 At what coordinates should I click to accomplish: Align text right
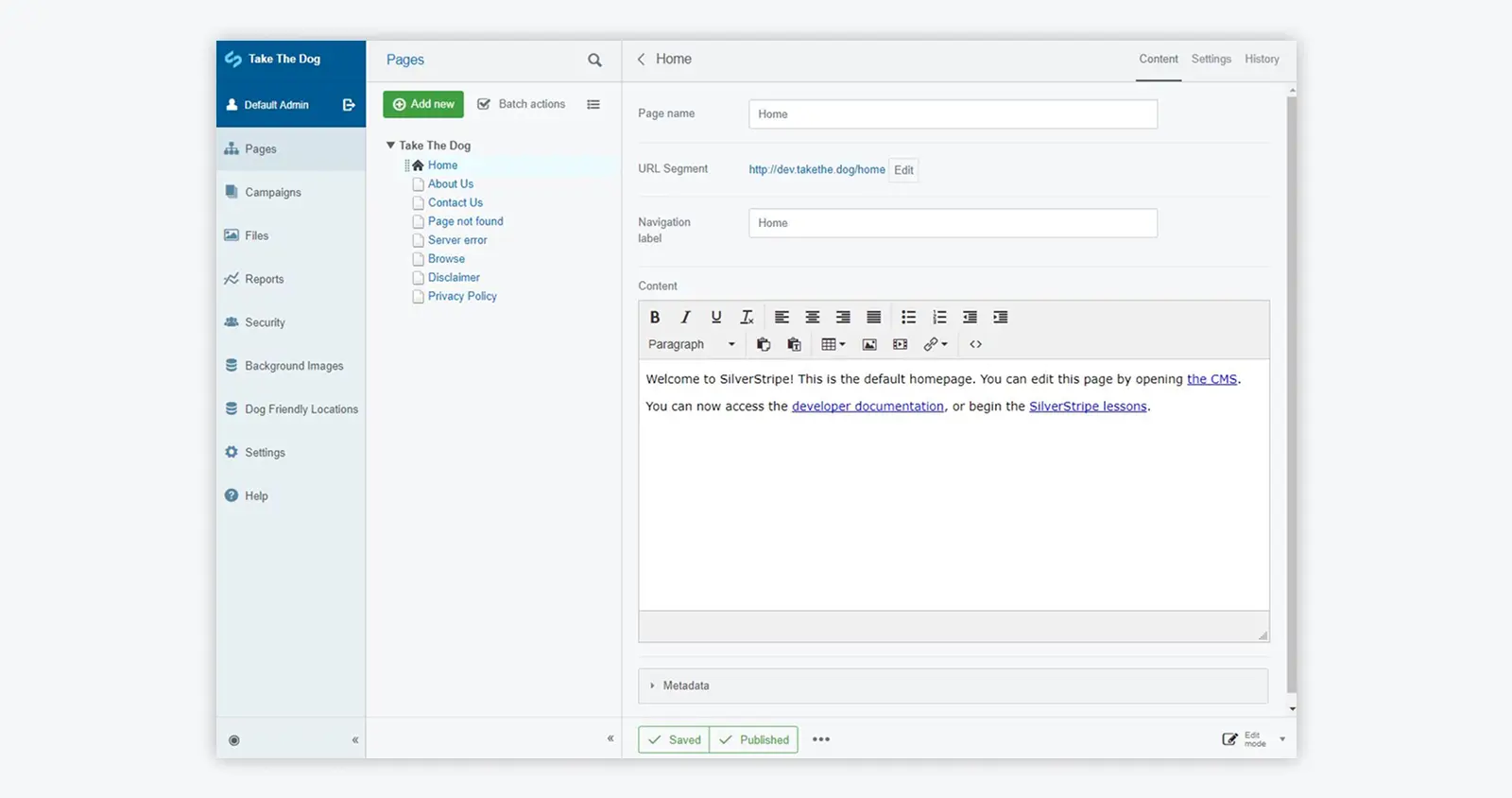point(843,318)
